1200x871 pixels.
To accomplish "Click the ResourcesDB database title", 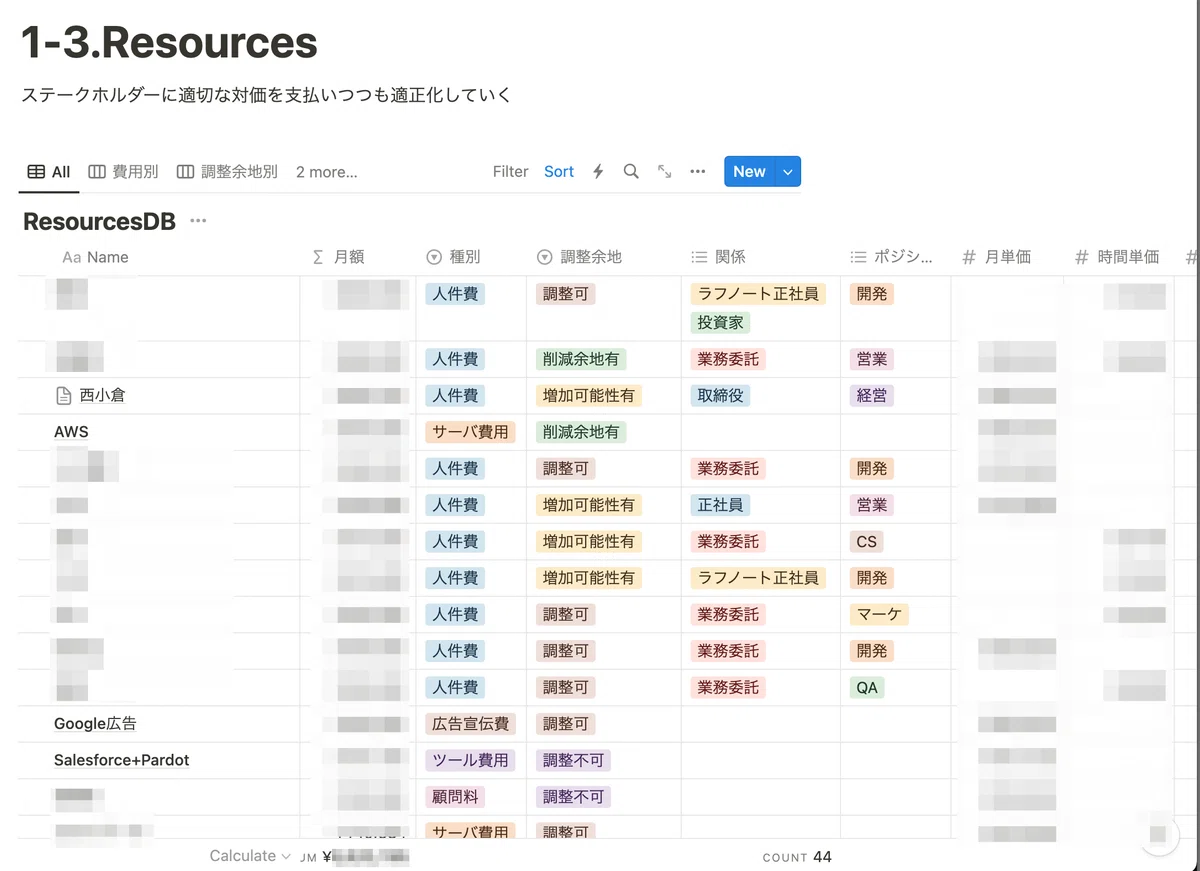I will pos(99,222).
